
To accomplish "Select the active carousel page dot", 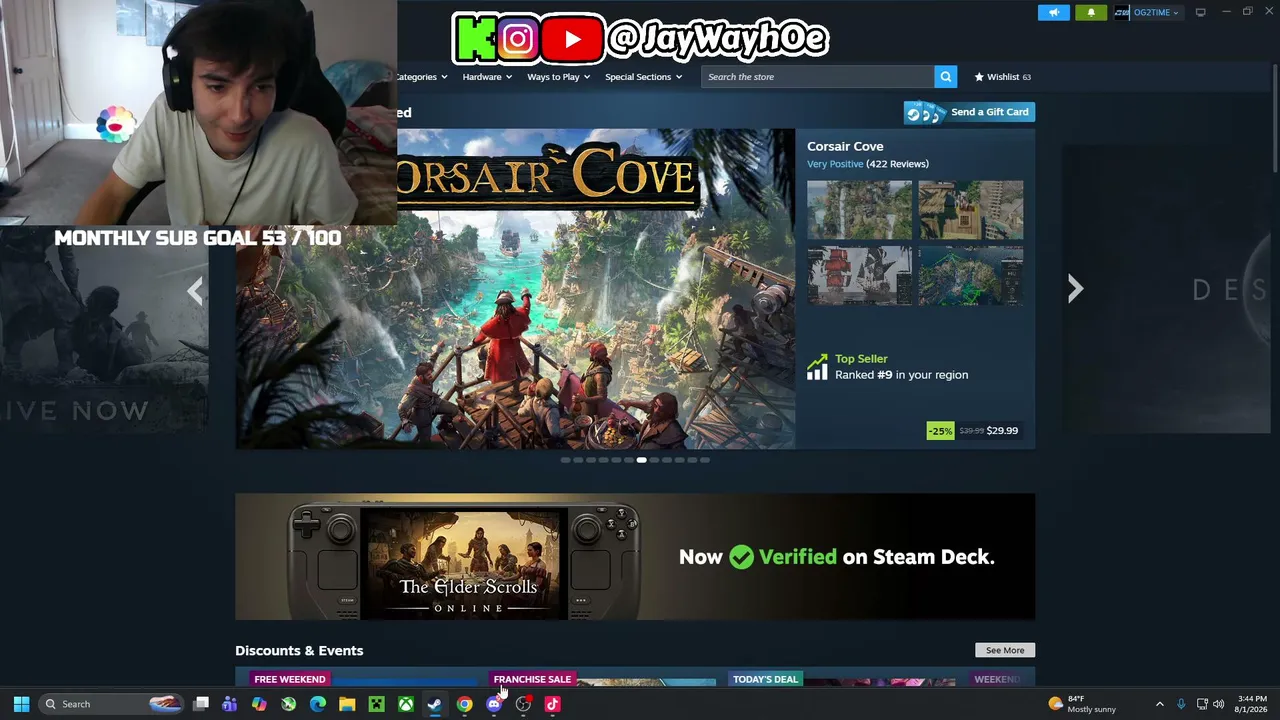I will tap(641, 460).
